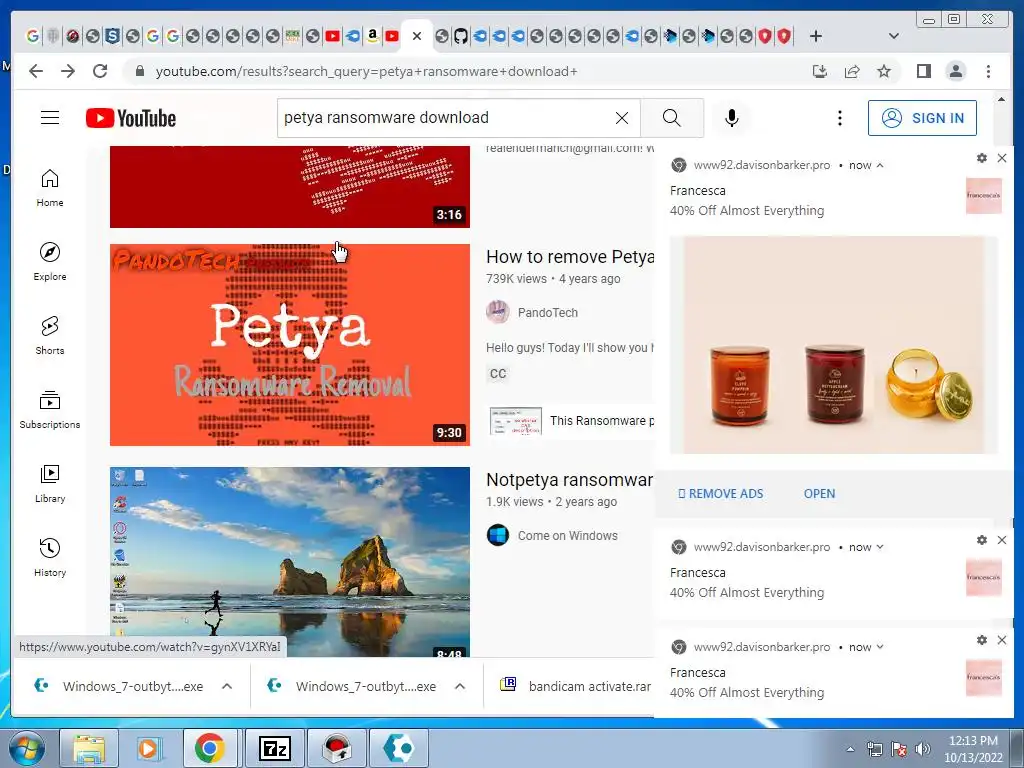Click the install app icon in address bar
This screenshot has width=1024, height=768.
(820, 71)
